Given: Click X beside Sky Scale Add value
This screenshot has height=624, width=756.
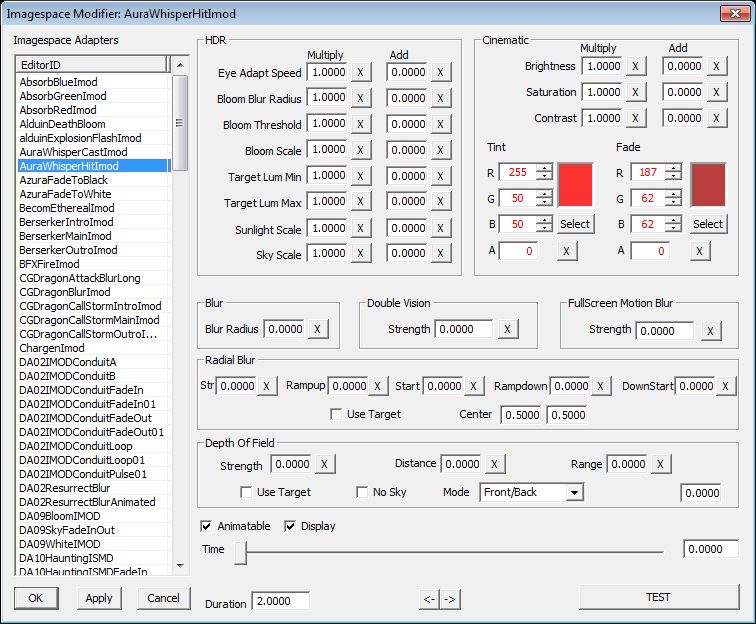Looking at the screenshot, I should click(440, 254).
